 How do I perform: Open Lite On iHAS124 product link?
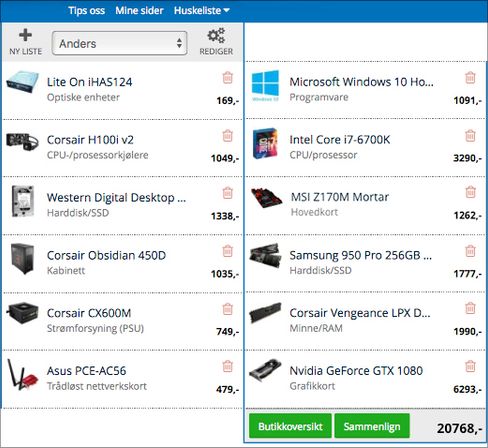click(x=89, y=82)
